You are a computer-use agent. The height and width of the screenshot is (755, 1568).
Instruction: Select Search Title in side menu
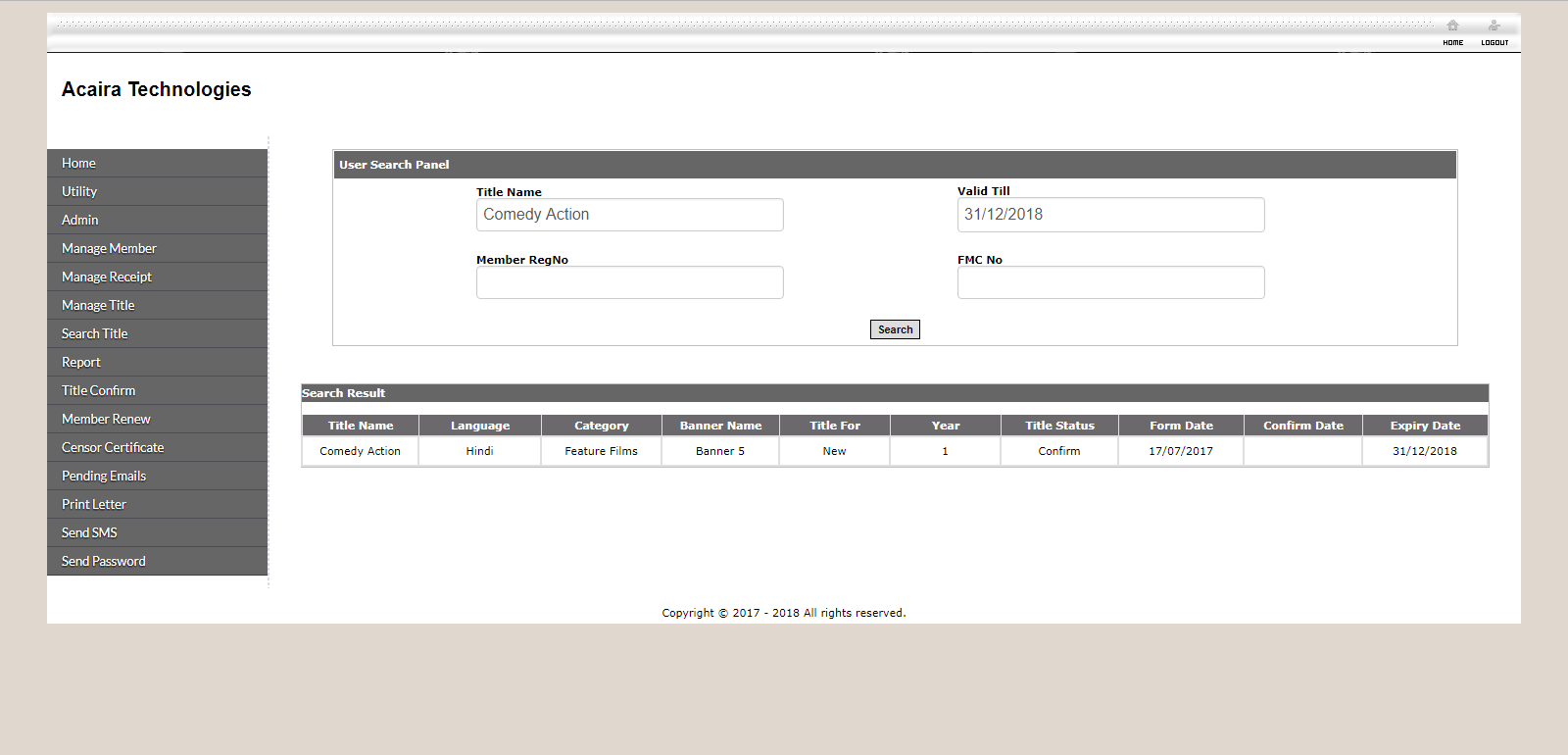point(95,334)
